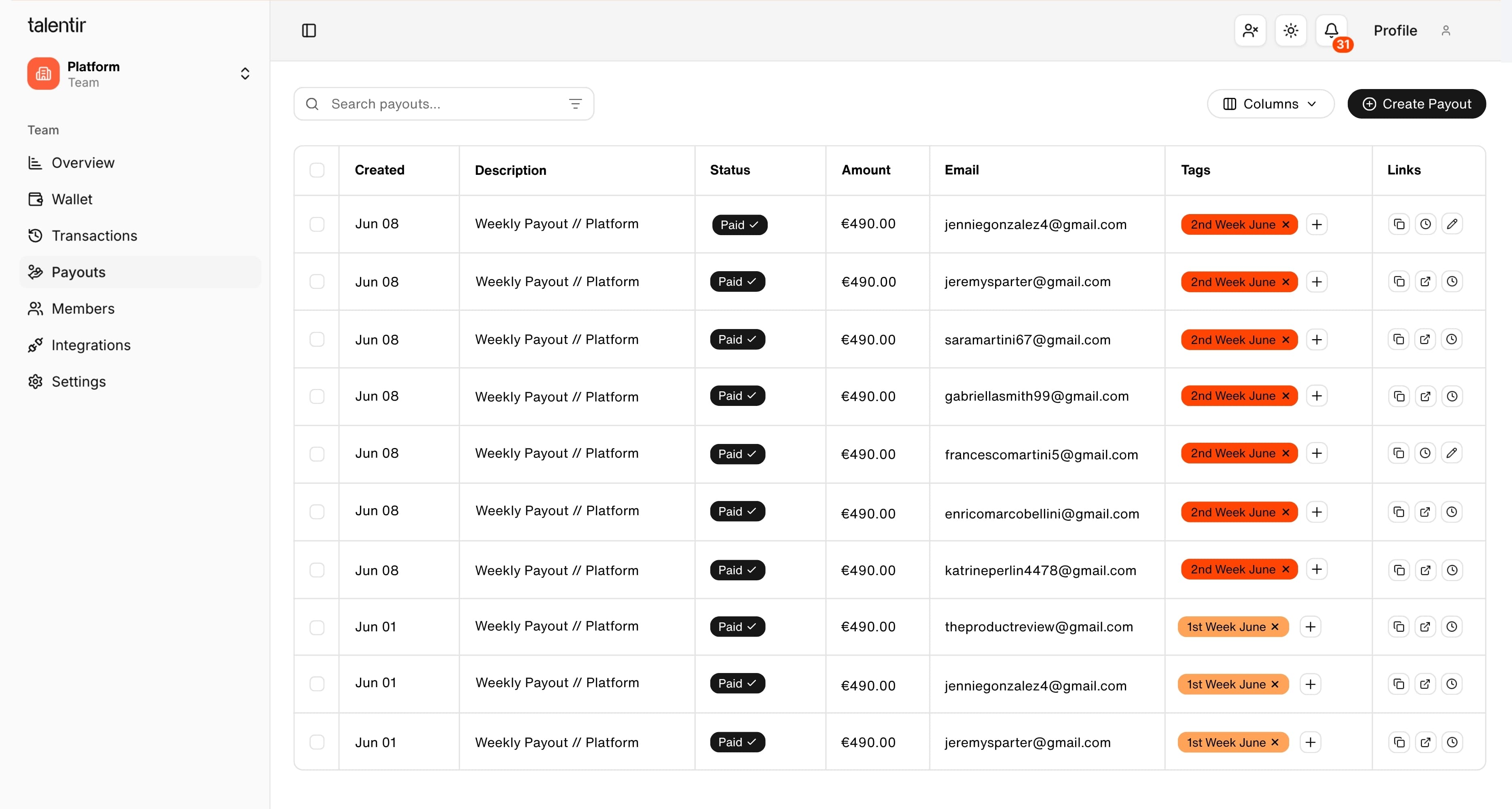Viewport: 1512px width, 809px height.
Task: Open notifications bell with 31 badge
Action: pyautogui.click(x=1331, y=30)
